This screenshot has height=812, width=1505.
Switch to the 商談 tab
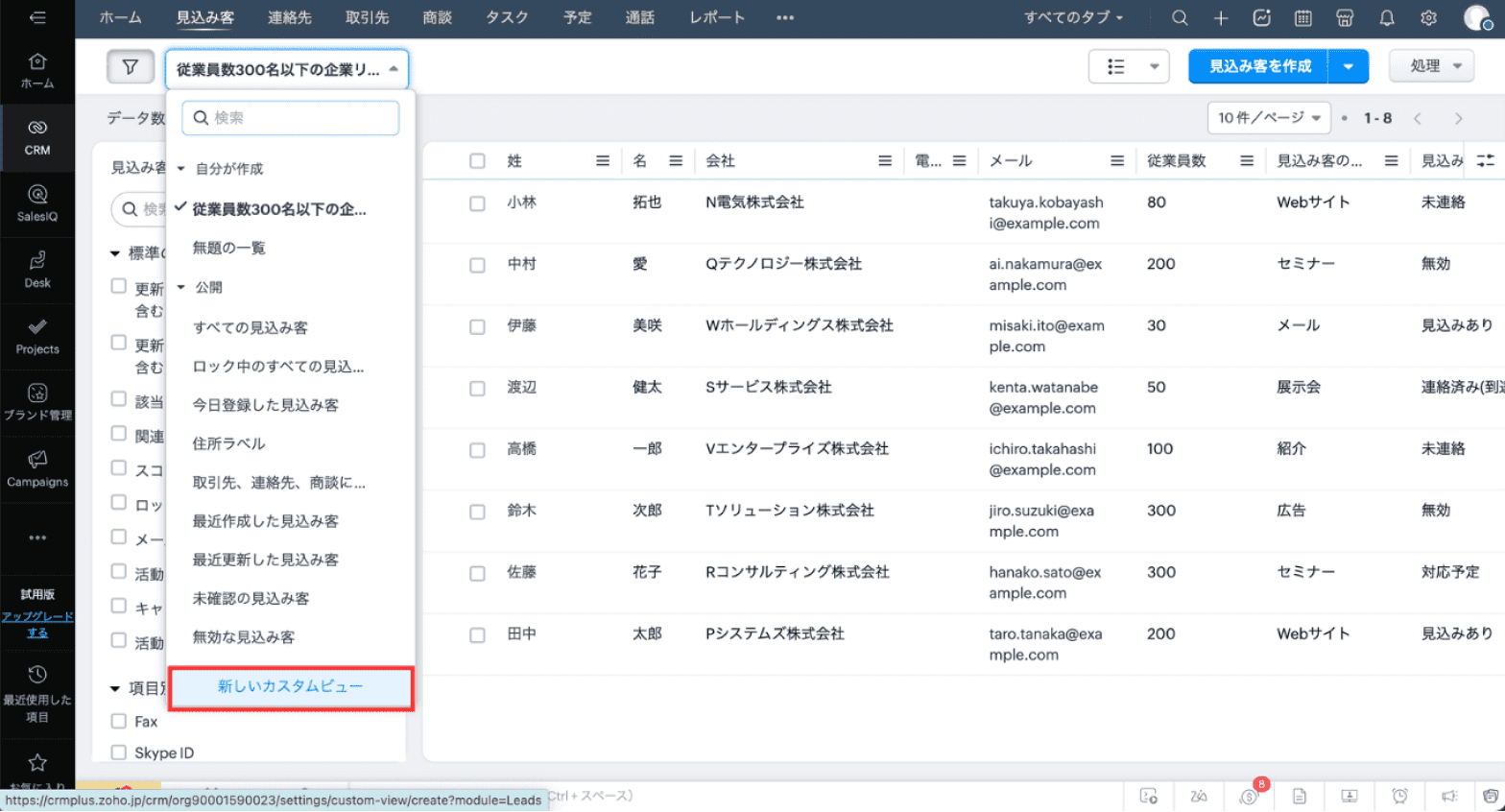437,17
